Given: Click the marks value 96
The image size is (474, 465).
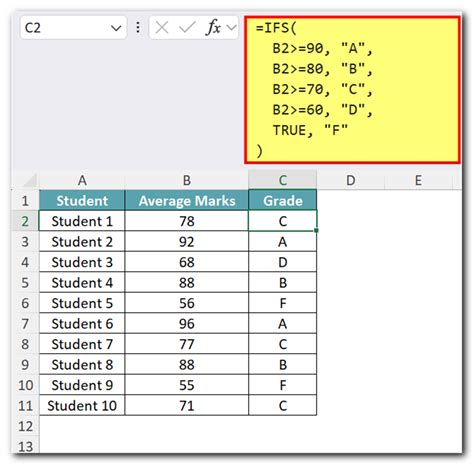Looking at the screenshot, I should click(187, 324).
